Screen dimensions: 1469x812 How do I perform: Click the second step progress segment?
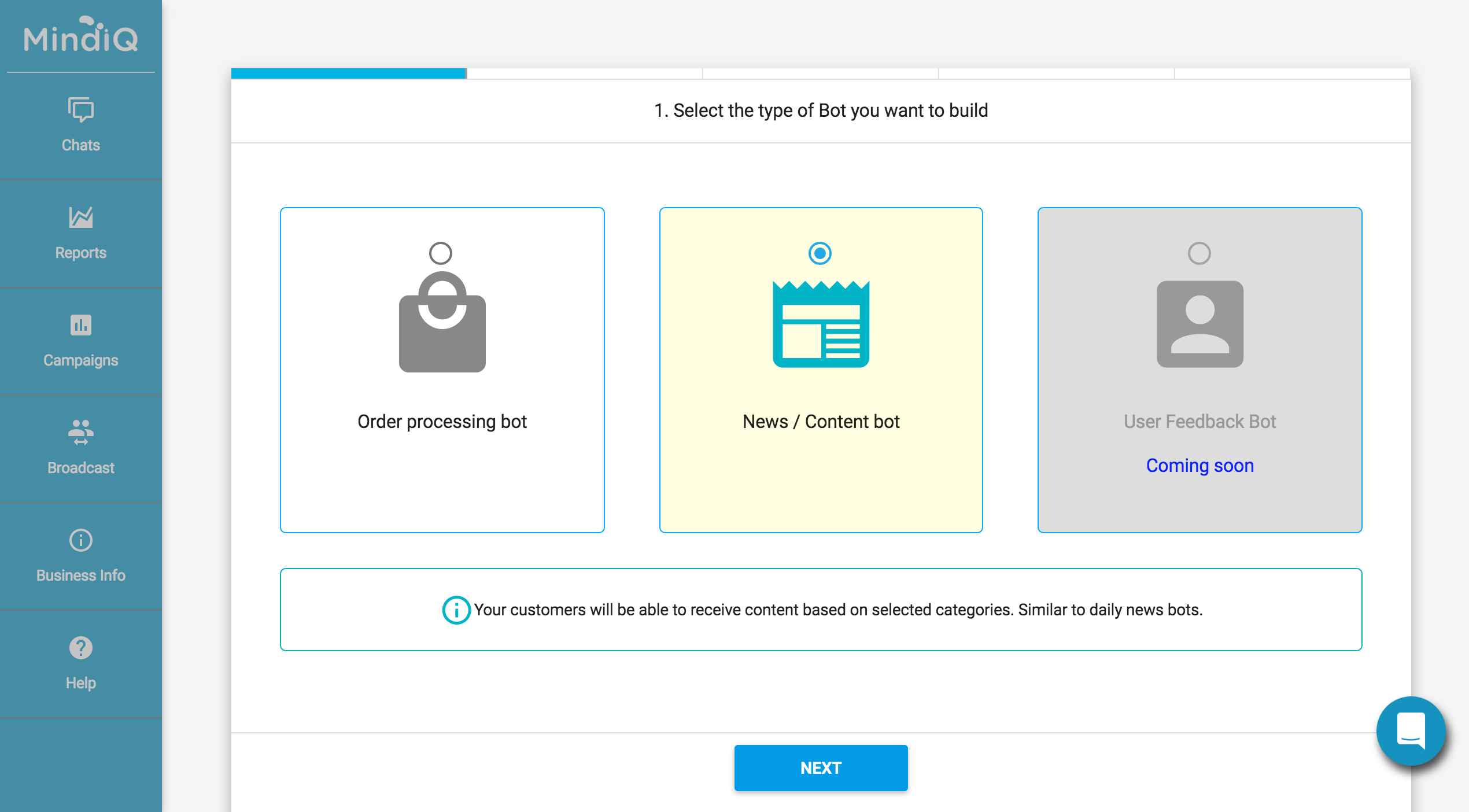pos(584,73)
